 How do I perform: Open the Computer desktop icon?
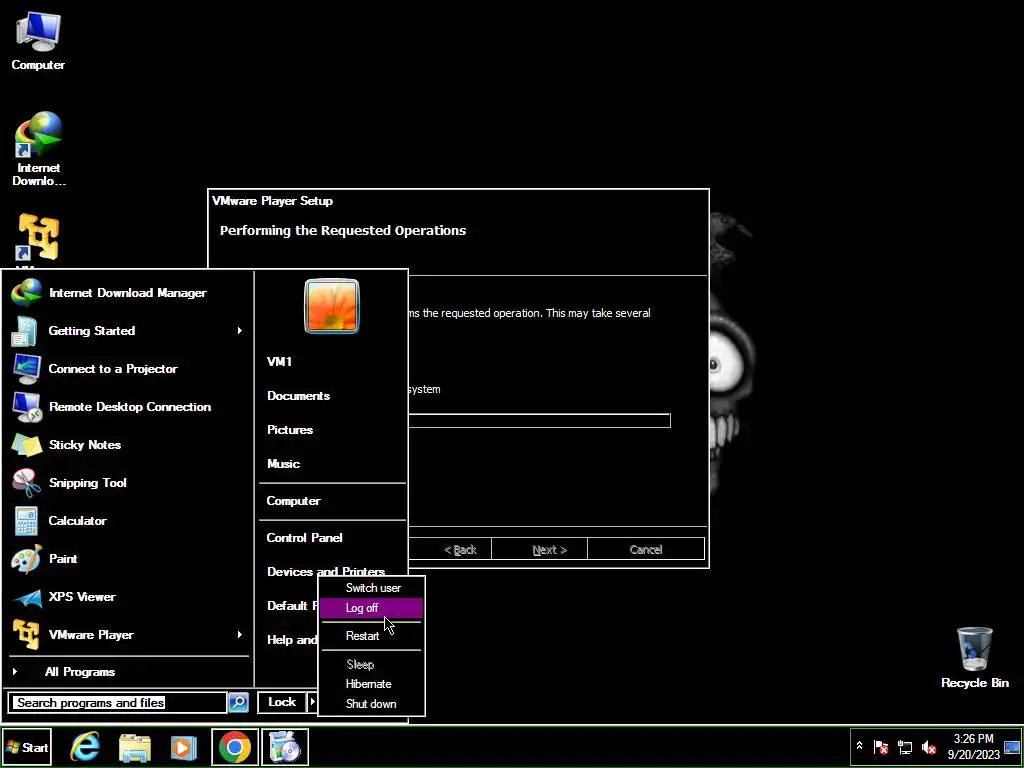tap(38, 40)
